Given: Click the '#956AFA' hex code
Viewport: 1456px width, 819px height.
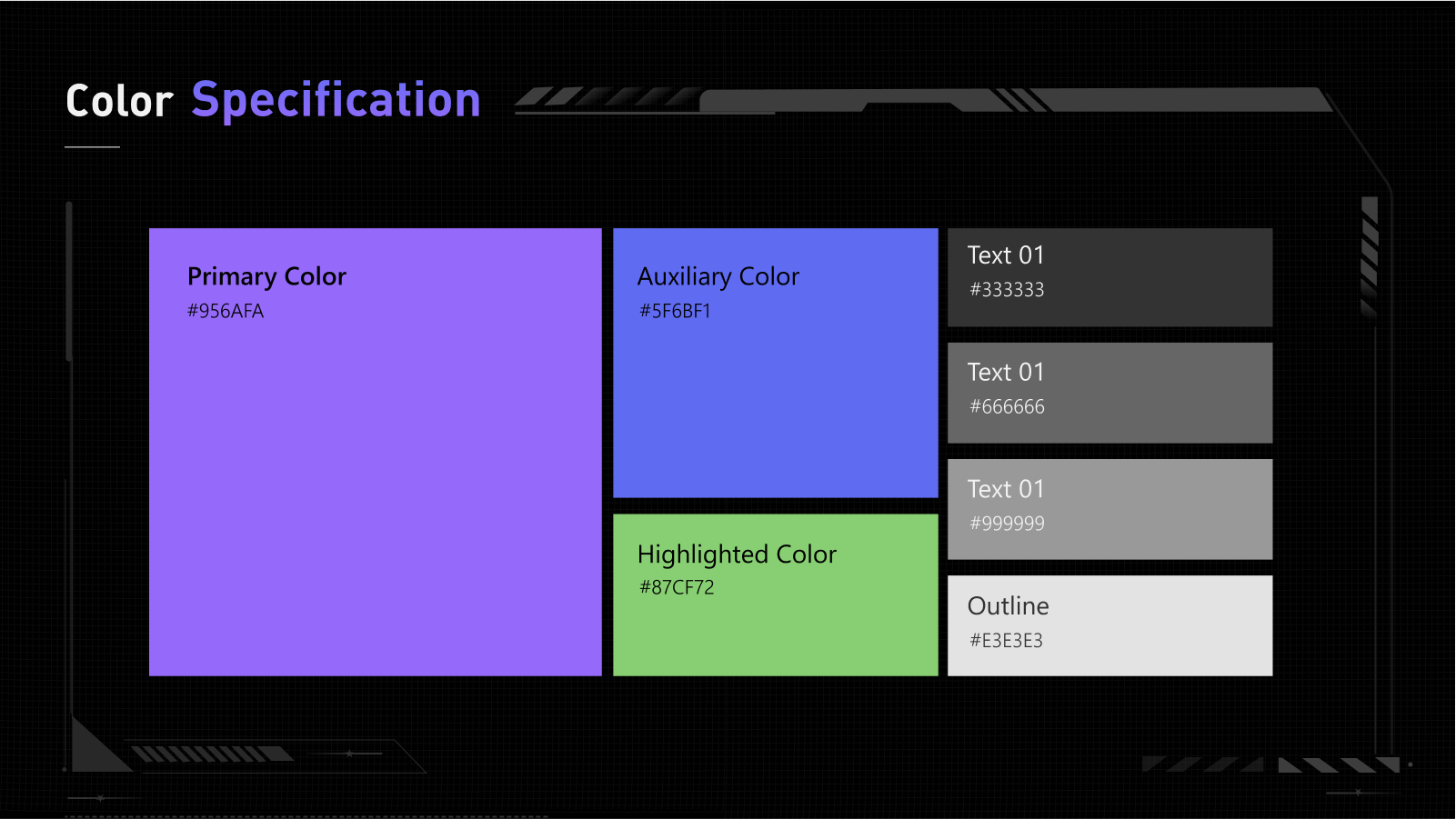Looking at the screenshot, I should coord(226,311).
